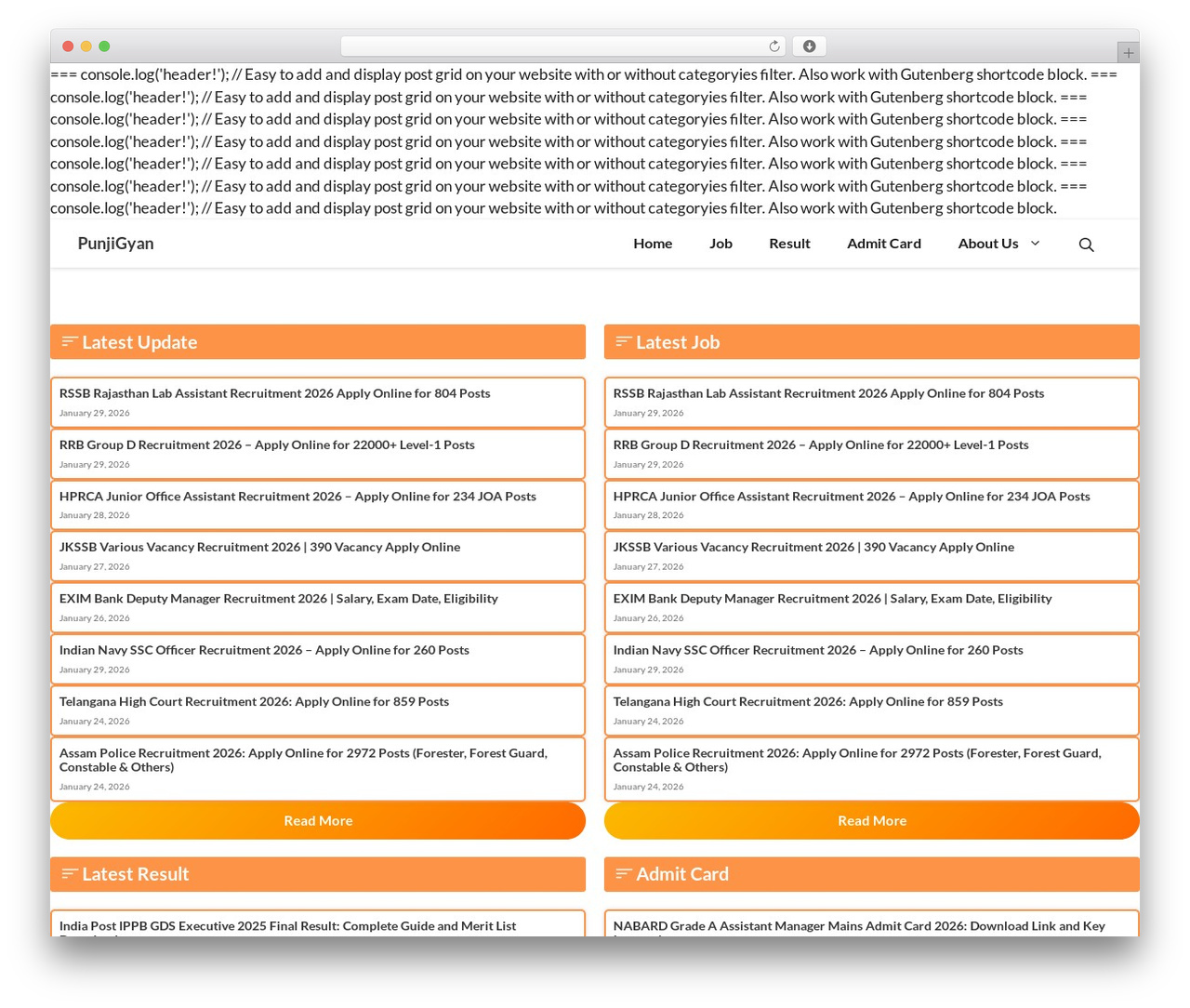Viewport: 1190px width, 1008px height.
Task: Open Telangana High Court post in Latest Job
Action: point(808,701)
